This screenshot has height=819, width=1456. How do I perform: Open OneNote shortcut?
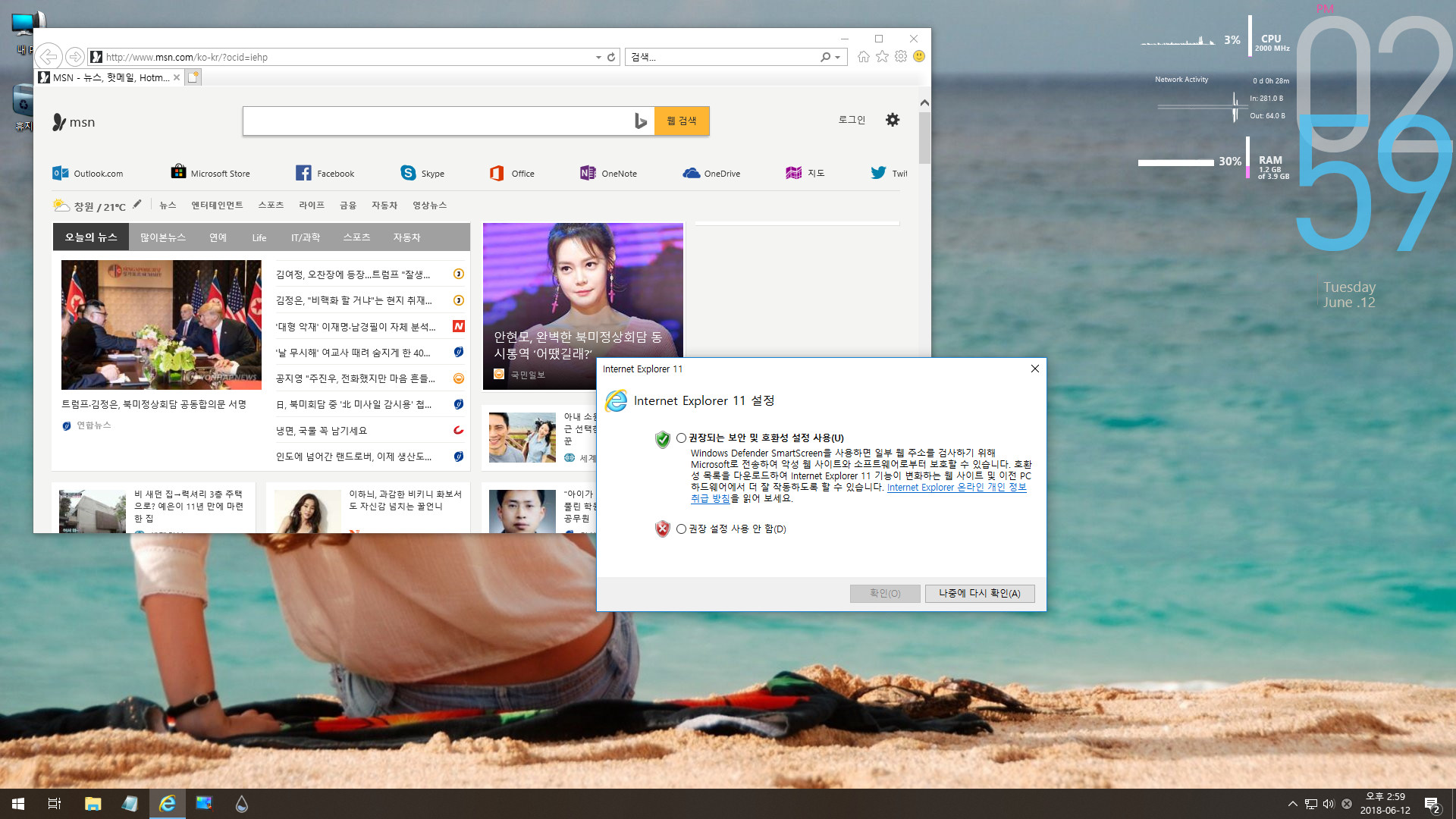click(609, 173)
